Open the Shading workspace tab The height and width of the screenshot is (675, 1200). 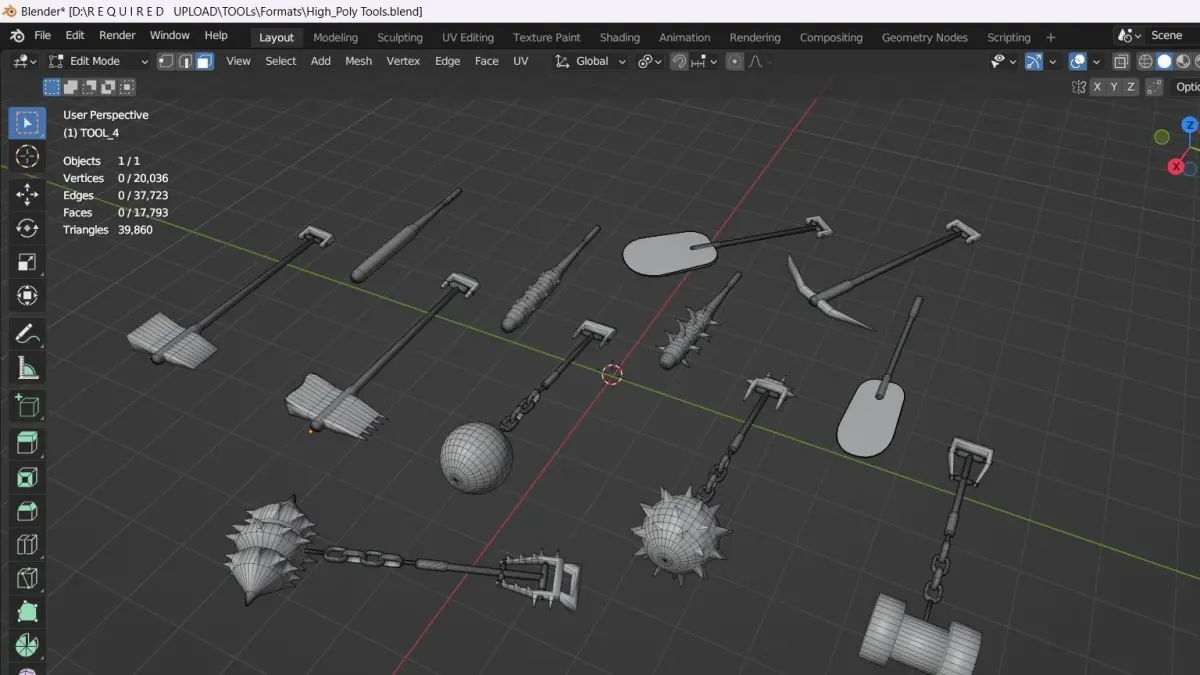pyautogui.click(x=620, y=37)
